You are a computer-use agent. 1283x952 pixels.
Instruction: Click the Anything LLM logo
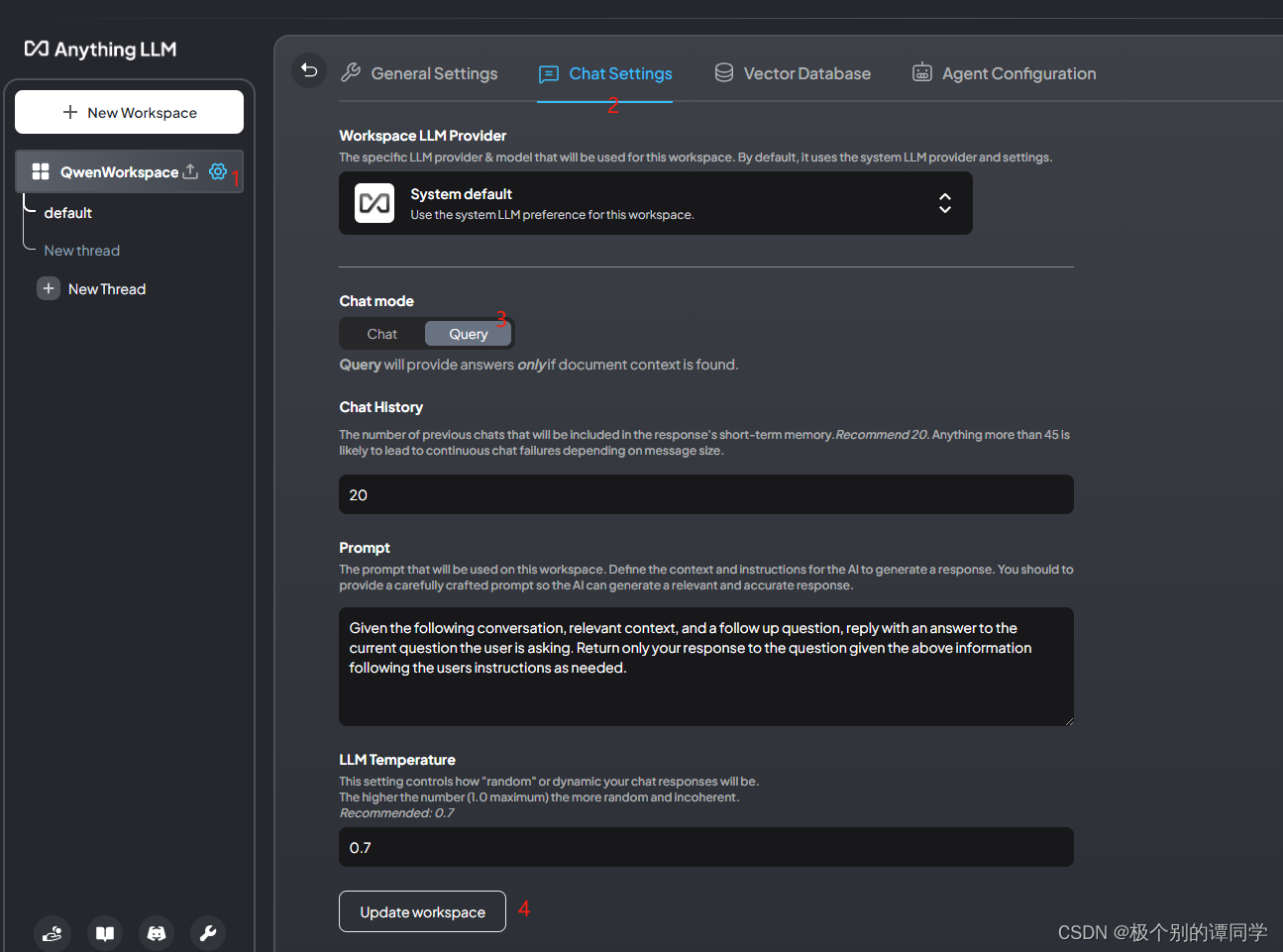pos(100,49)
